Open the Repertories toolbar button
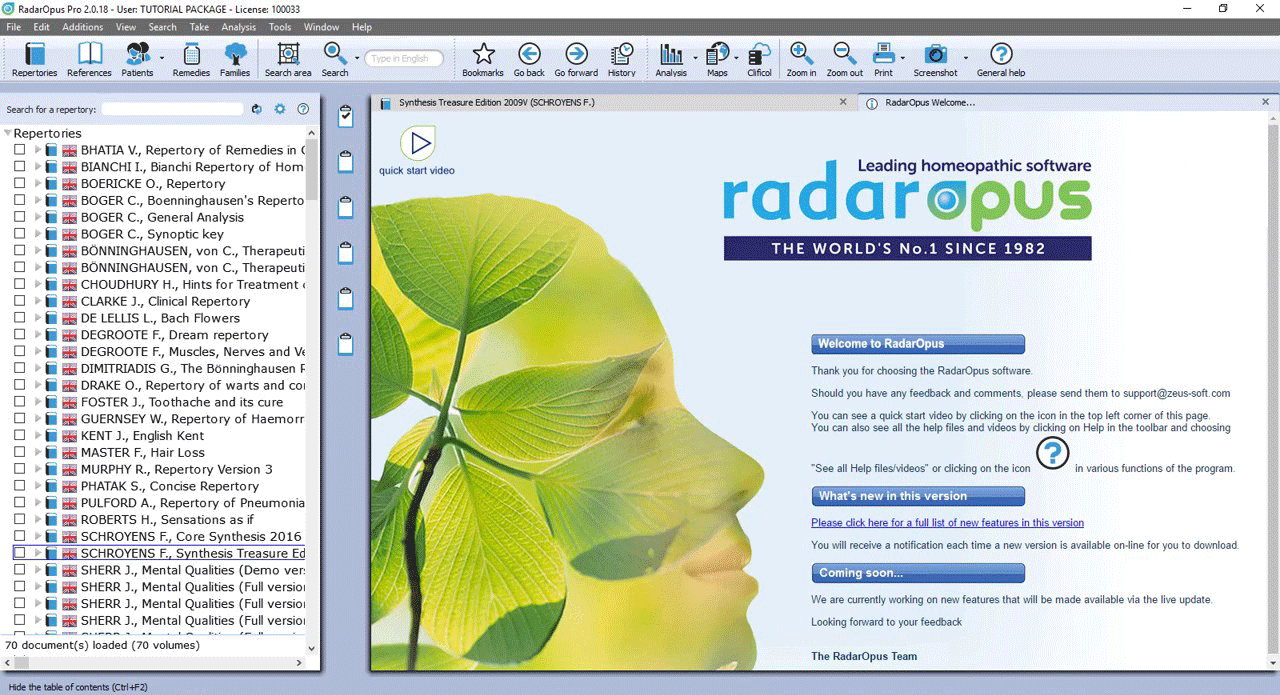 [x=34, y=59]
